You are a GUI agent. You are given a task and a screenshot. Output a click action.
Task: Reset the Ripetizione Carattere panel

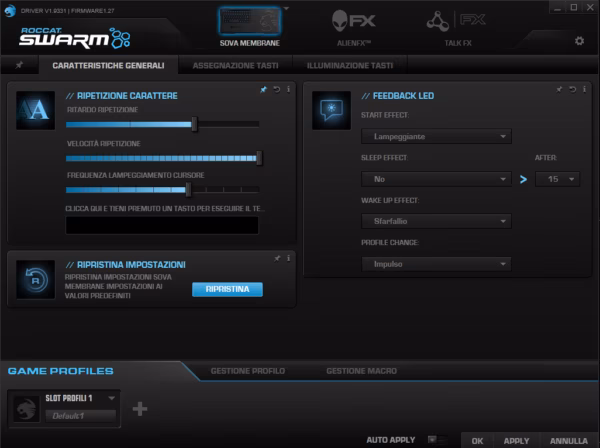point(277,90)
